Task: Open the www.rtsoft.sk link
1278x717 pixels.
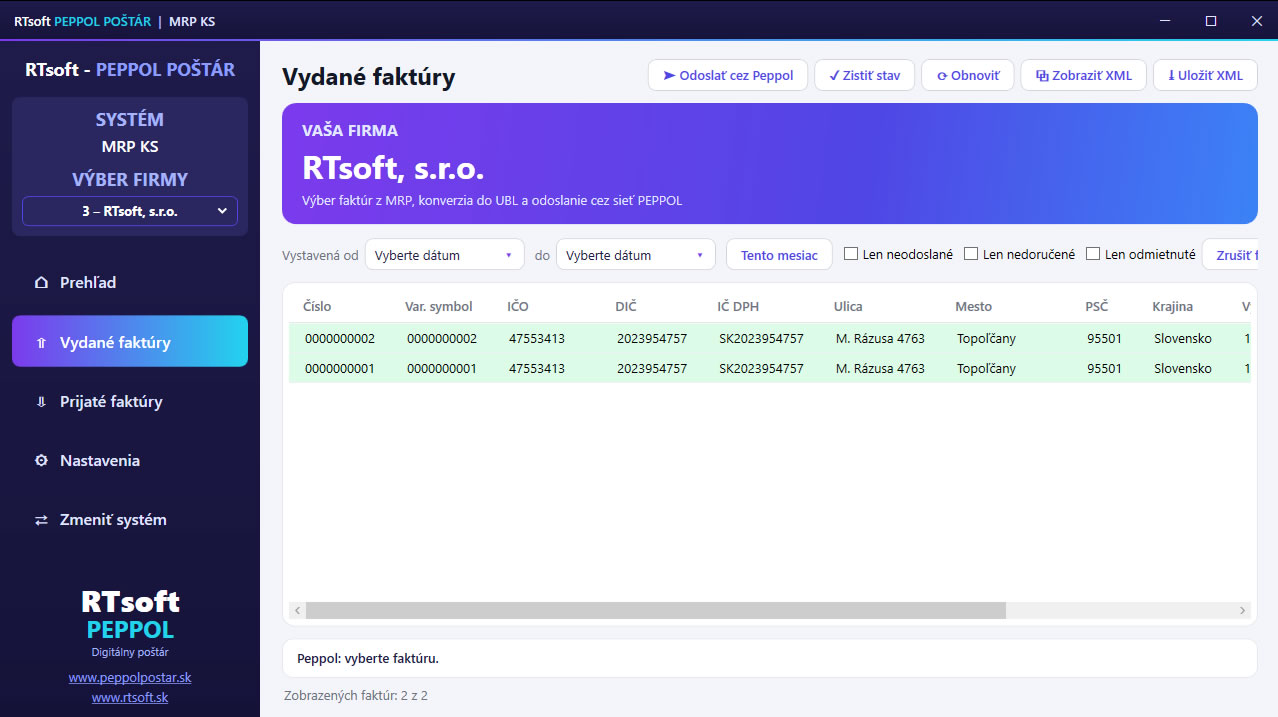Action: 130,698
